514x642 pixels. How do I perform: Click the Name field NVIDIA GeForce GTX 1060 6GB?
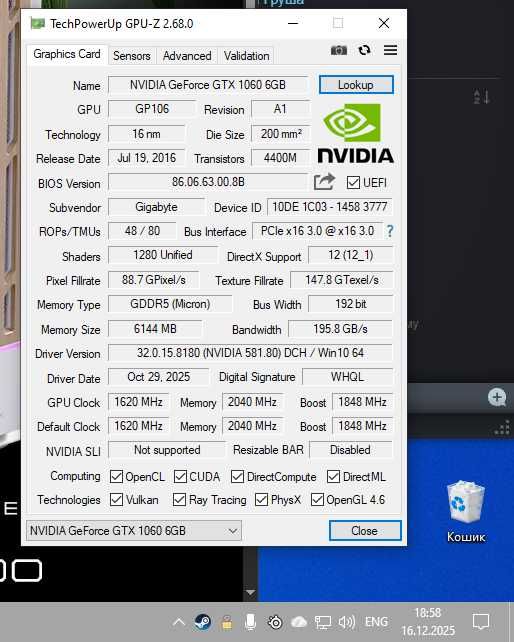coord(208,85)
